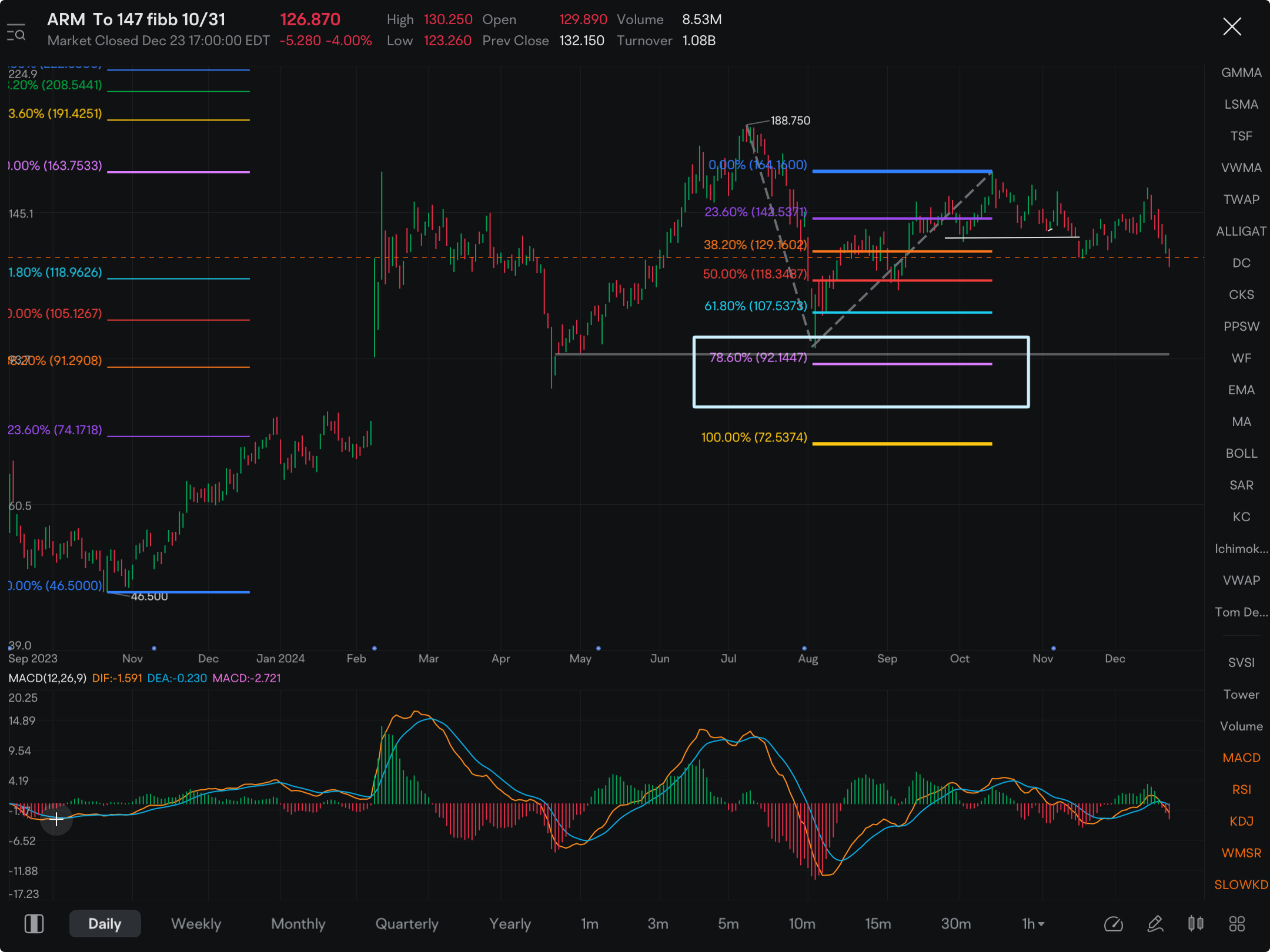Turn on the VWAP indicator
Viewport: 1270px width, 952px height.
1241,581
